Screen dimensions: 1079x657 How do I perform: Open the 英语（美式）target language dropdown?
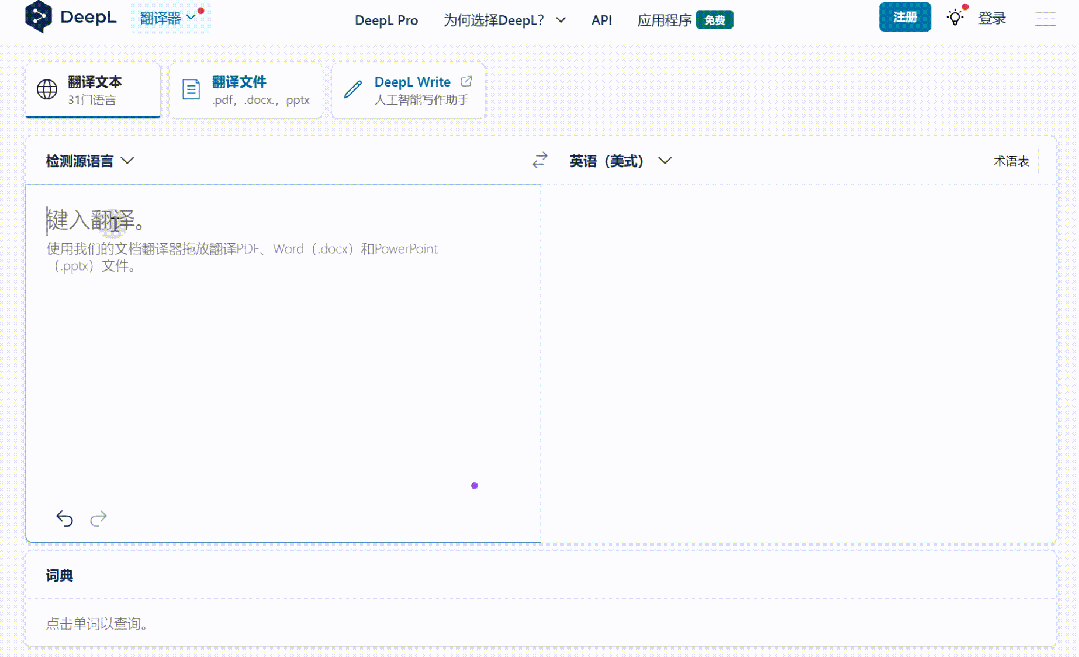click(620, 160)
